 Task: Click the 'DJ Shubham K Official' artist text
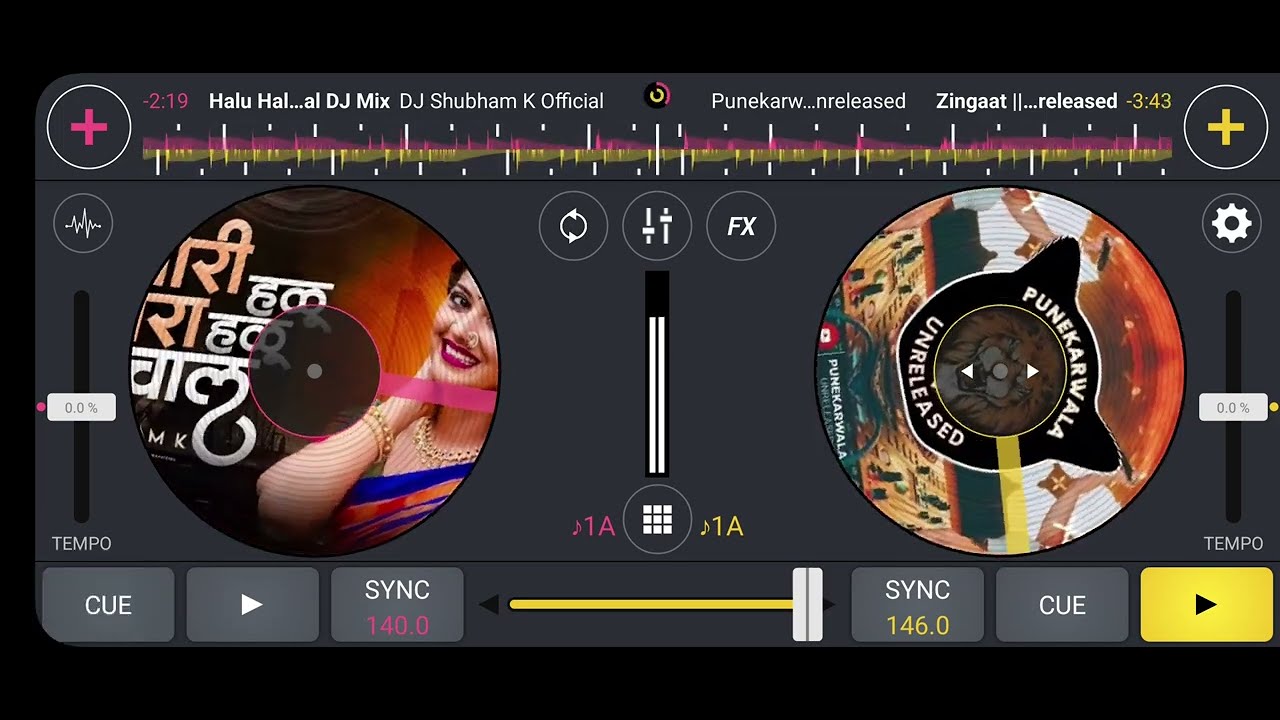coord(501,101)
